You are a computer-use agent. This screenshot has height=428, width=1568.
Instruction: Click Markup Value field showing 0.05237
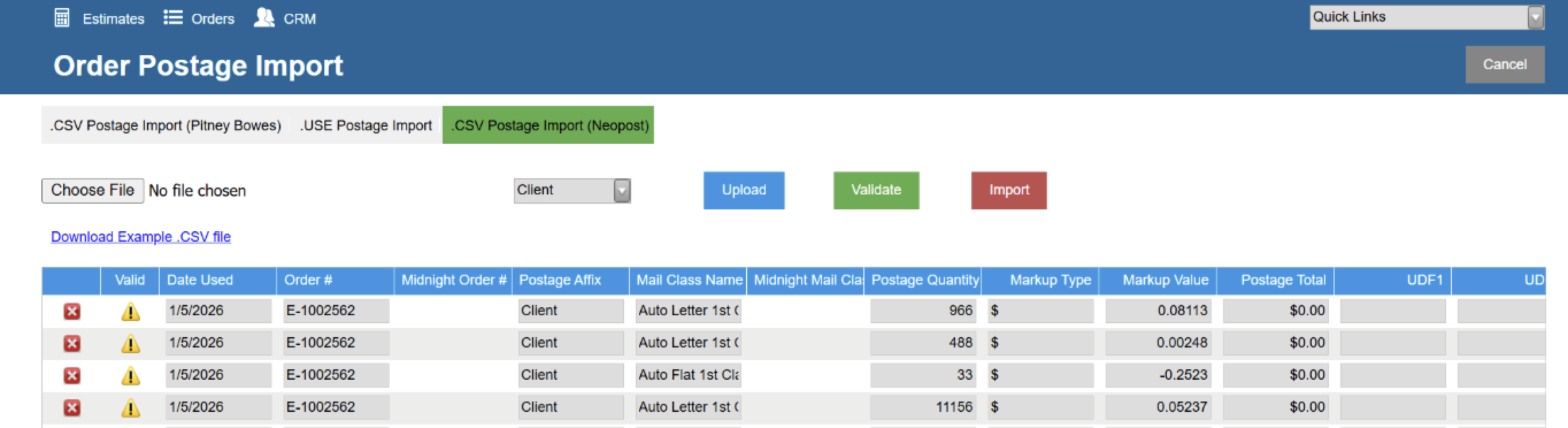coord(1158,407)
